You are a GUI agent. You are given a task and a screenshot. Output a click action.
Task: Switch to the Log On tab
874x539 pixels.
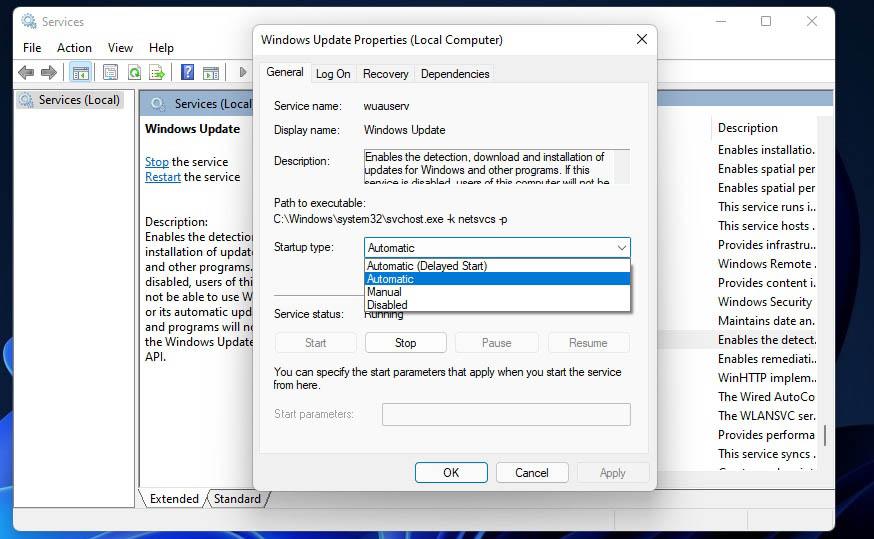click(x=333, y=74)
